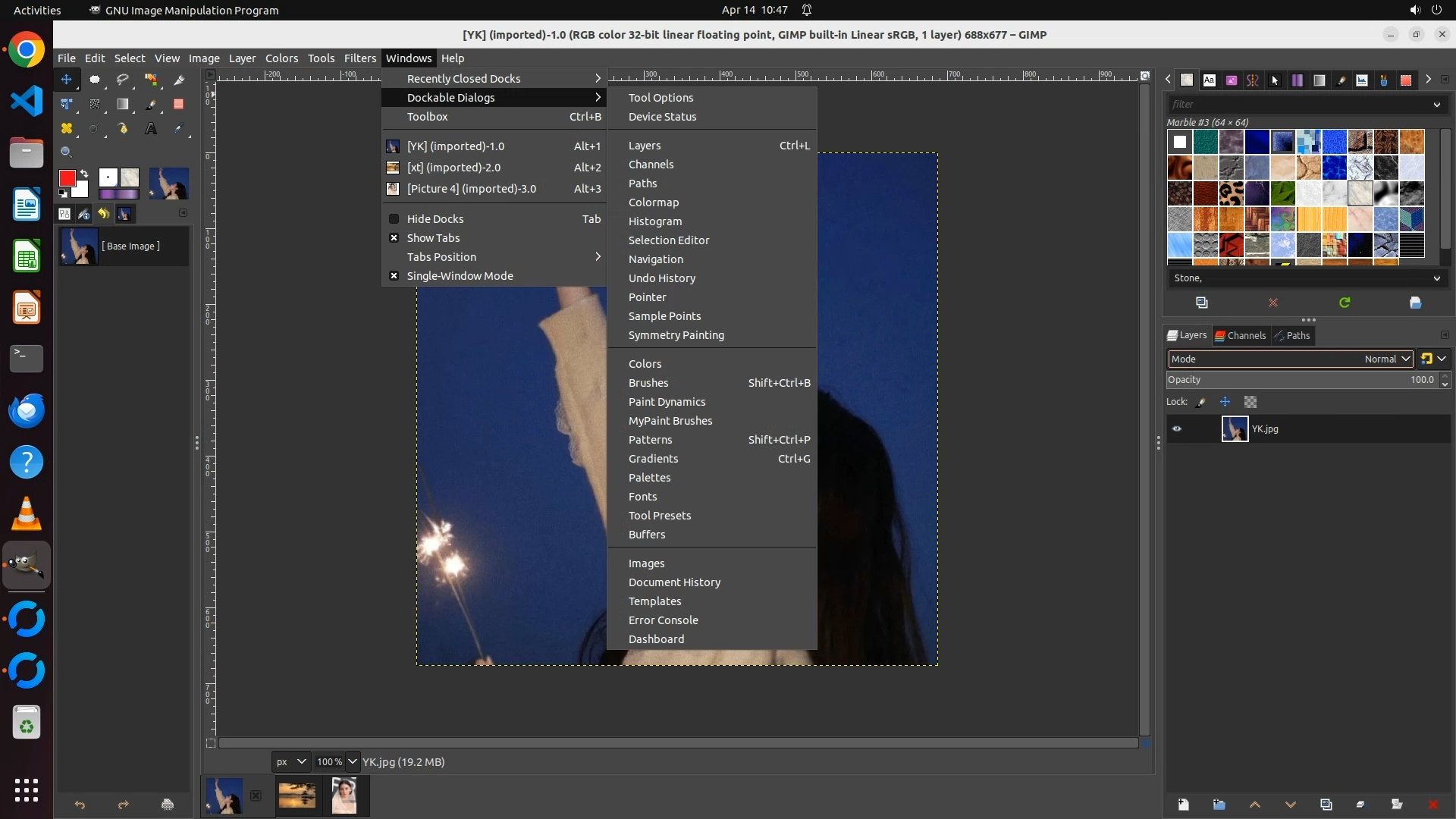Screen dimensions: 1456x819
Task: Open the px unit dropdown
Action: pyautogui.click(x=290, y=762)
